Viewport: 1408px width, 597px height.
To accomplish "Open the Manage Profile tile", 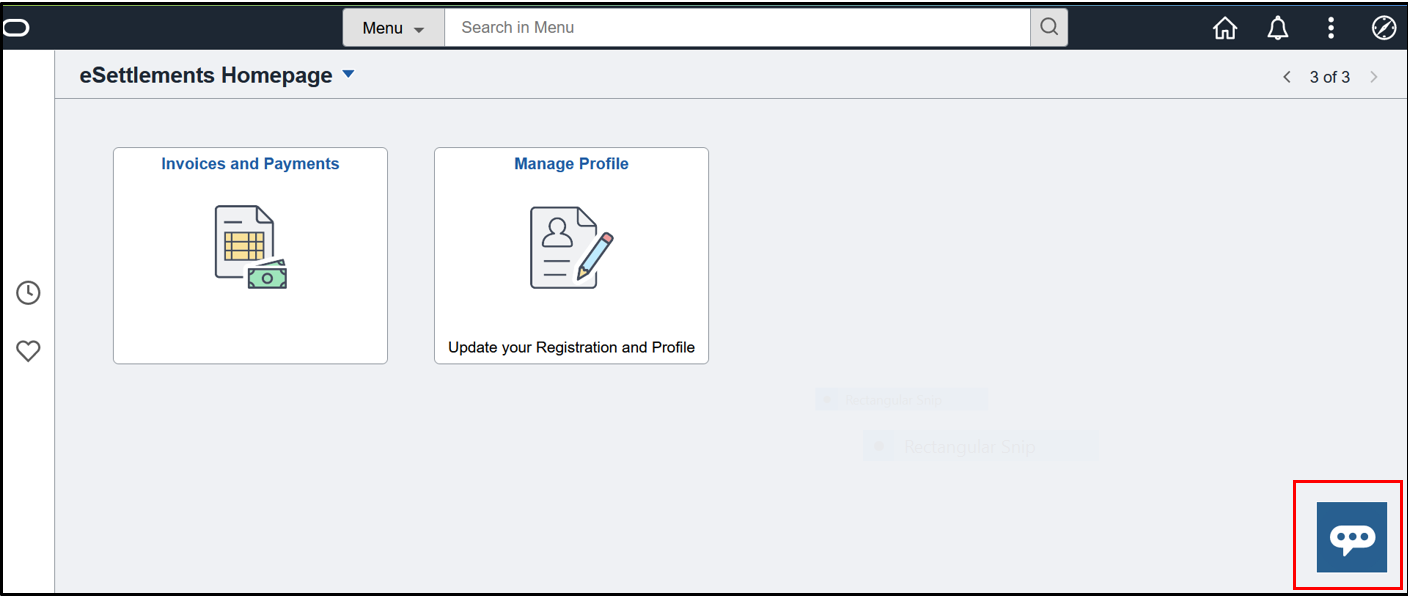I will point(571,256).
